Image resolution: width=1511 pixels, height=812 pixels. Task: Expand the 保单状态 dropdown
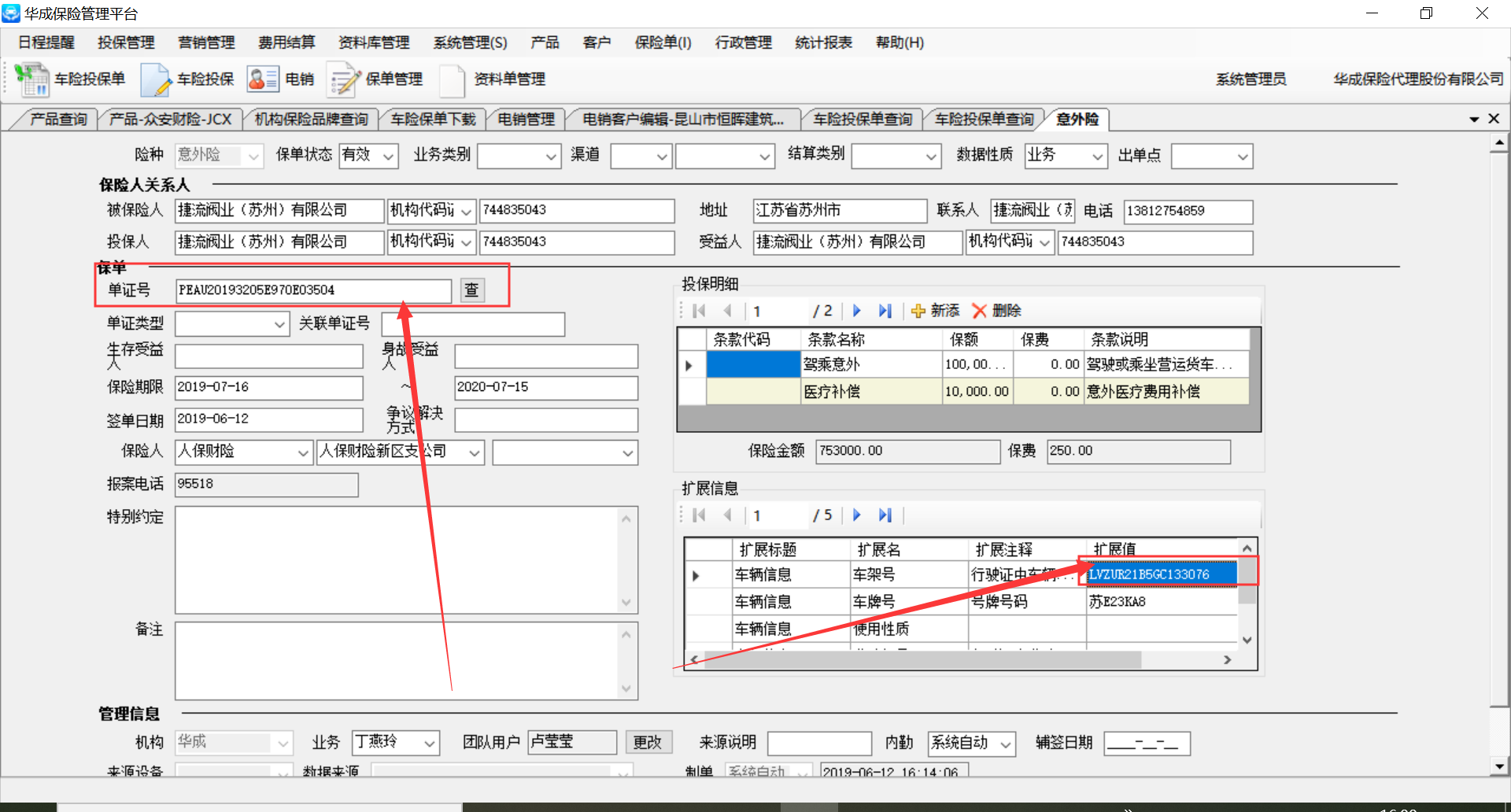pyautogui.click(x=389, y=157)
